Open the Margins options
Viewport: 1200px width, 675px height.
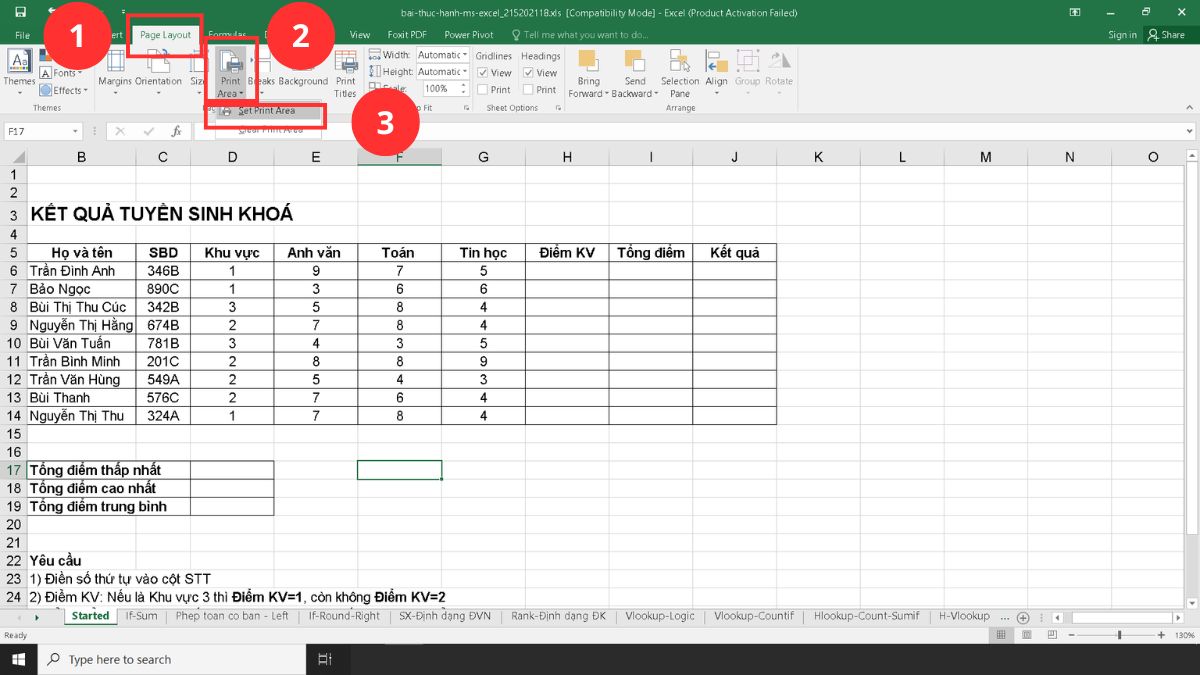click(x=115, y=72)
